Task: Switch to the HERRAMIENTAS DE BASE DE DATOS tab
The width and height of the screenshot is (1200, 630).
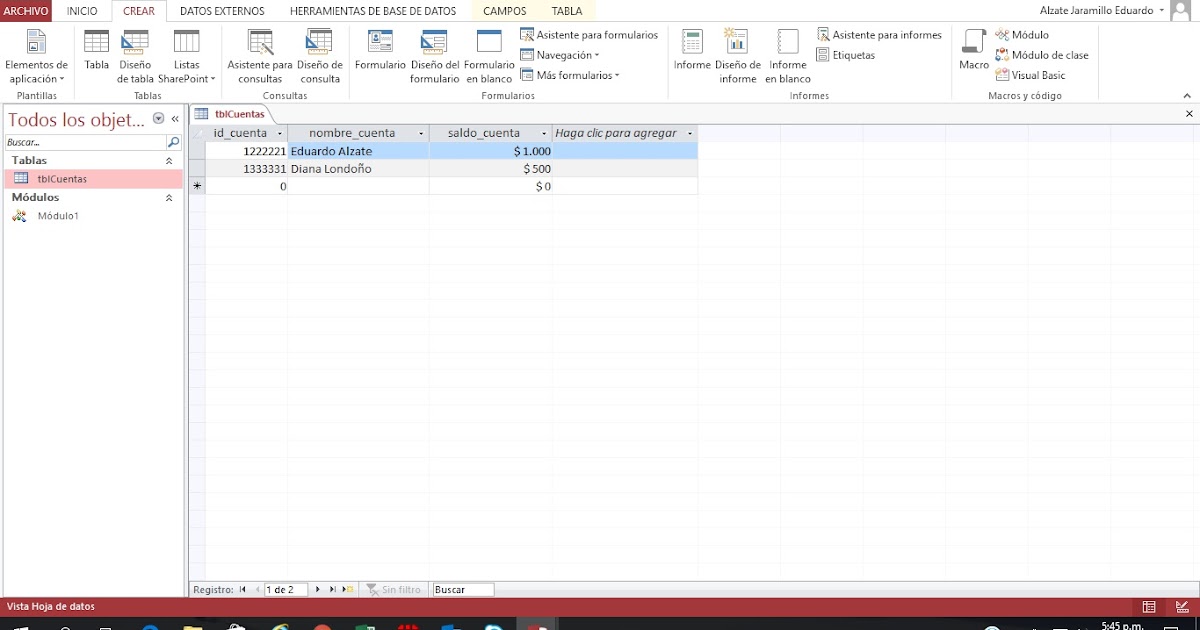Action: (x=373, y=11)
